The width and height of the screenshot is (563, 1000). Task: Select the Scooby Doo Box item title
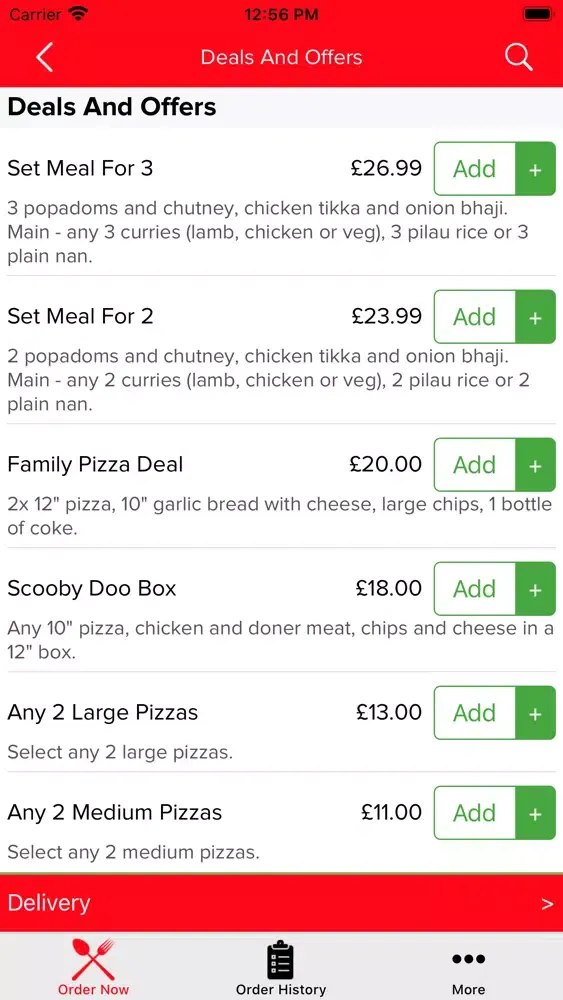tap(92, 588)
